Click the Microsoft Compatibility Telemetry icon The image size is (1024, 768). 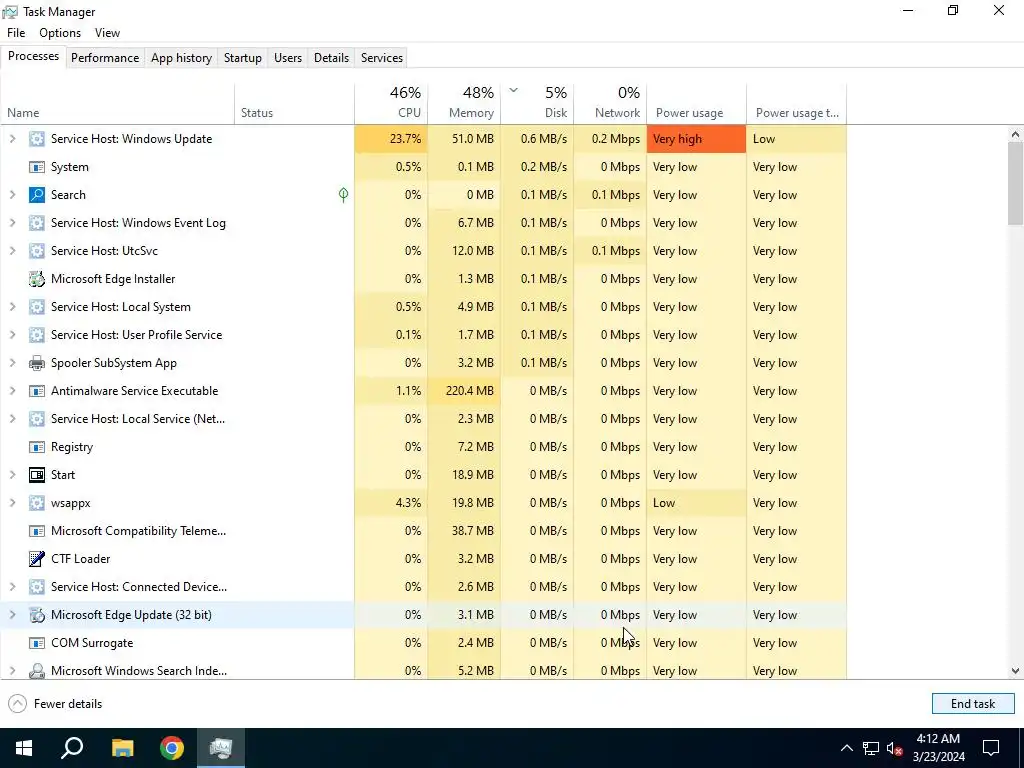click(x=37, y=531)
